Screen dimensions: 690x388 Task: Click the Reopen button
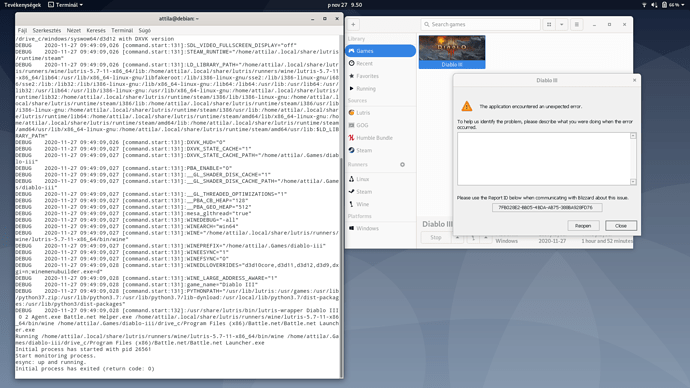pos(583,226)
